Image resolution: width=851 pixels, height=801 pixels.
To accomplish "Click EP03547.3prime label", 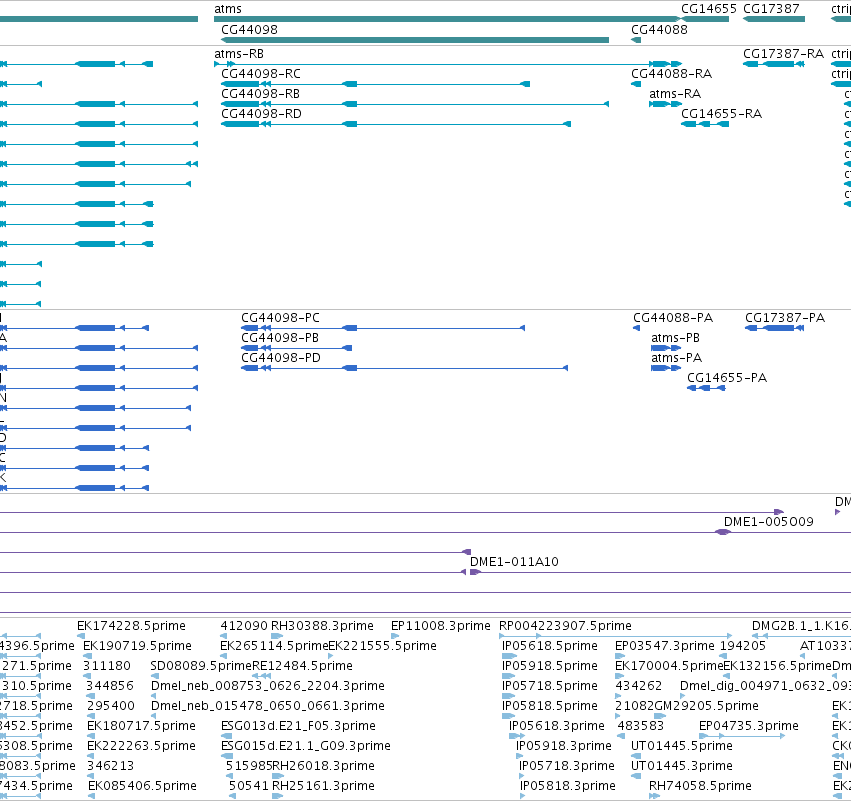I will pyautogui.click(x=664, y=646).
